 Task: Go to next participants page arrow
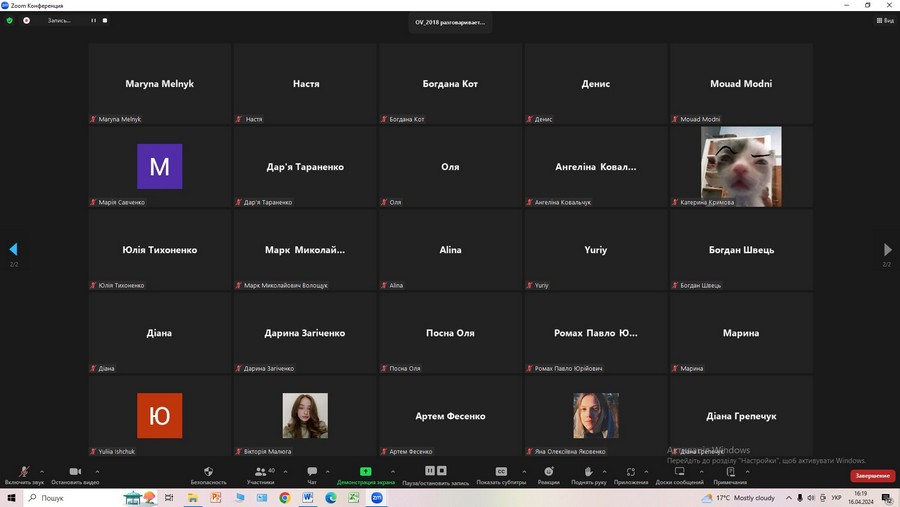[887, 250]
